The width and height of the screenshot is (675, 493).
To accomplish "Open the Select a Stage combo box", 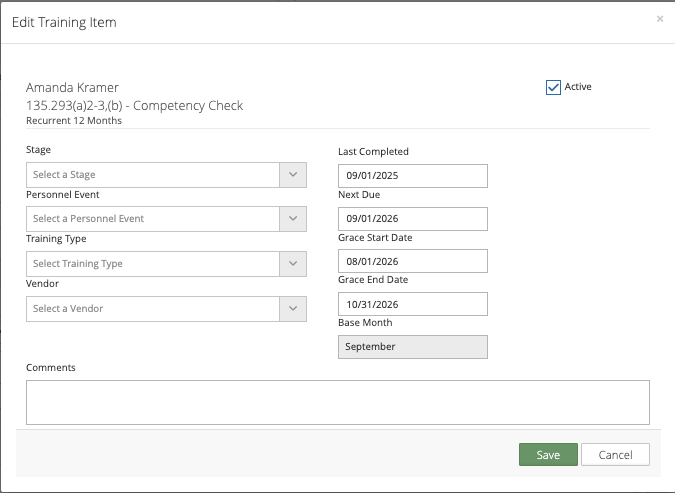I will 152,175.
